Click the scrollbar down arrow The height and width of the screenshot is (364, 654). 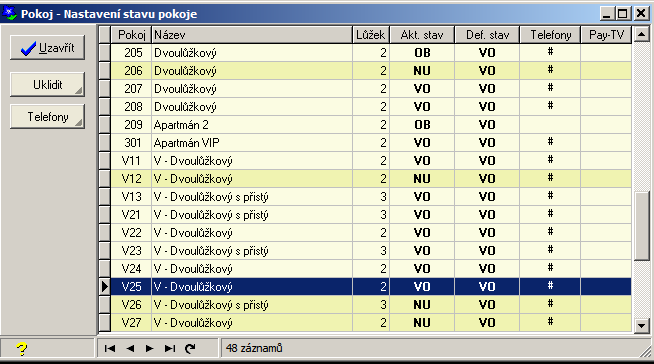coord(641,325)
